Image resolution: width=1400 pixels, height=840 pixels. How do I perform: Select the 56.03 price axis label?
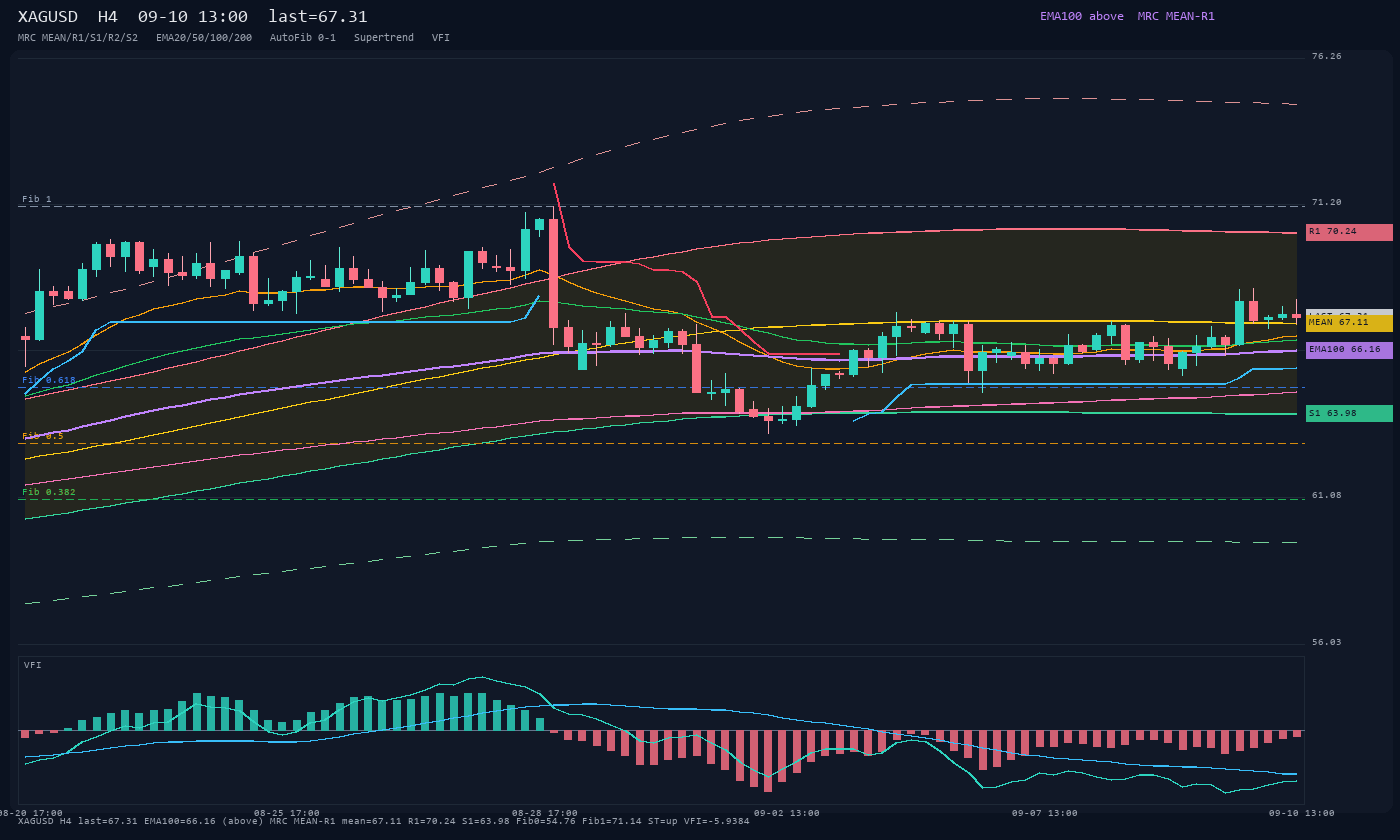1327,642
